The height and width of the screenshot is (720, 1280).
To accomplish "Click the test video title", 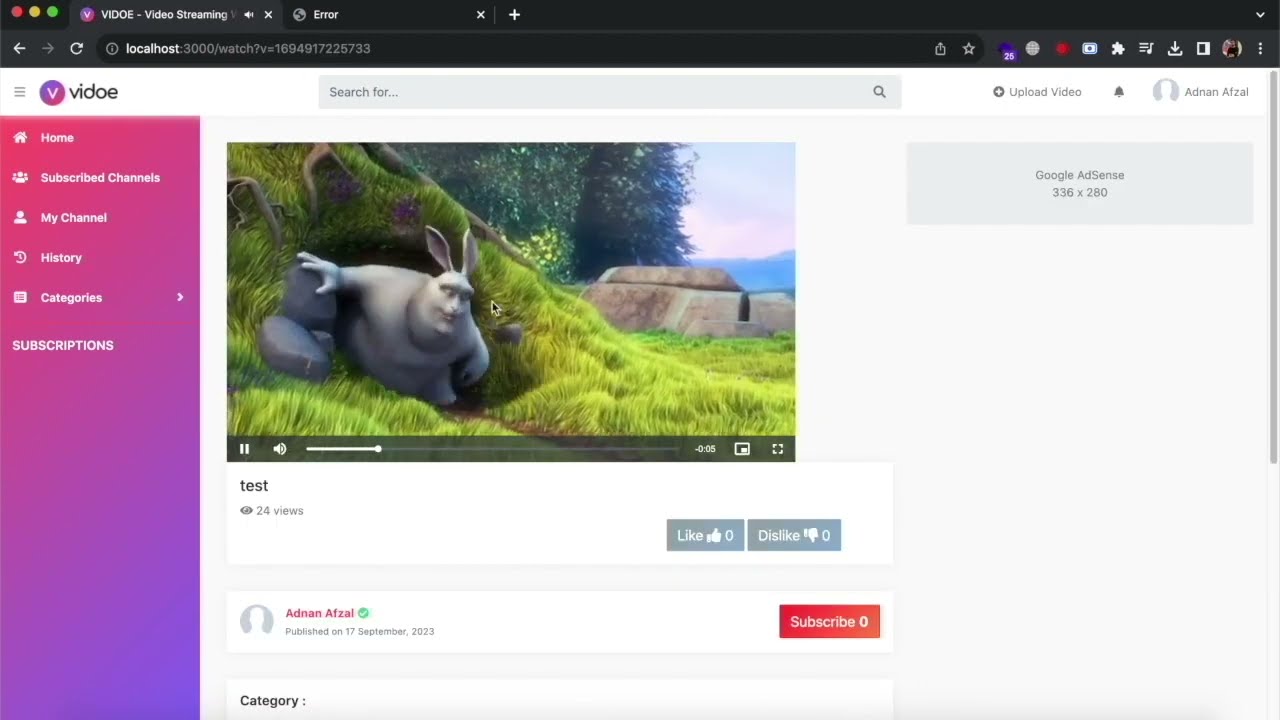I will 254,485.
